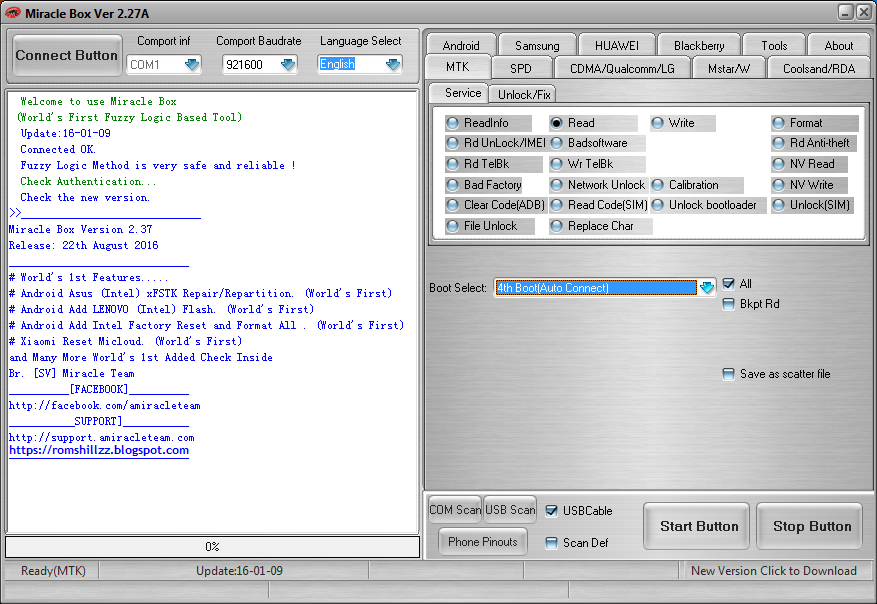Open the Comport inf dropdown
Viewport: 877px width, 604px height.
[x=192, y=65]
